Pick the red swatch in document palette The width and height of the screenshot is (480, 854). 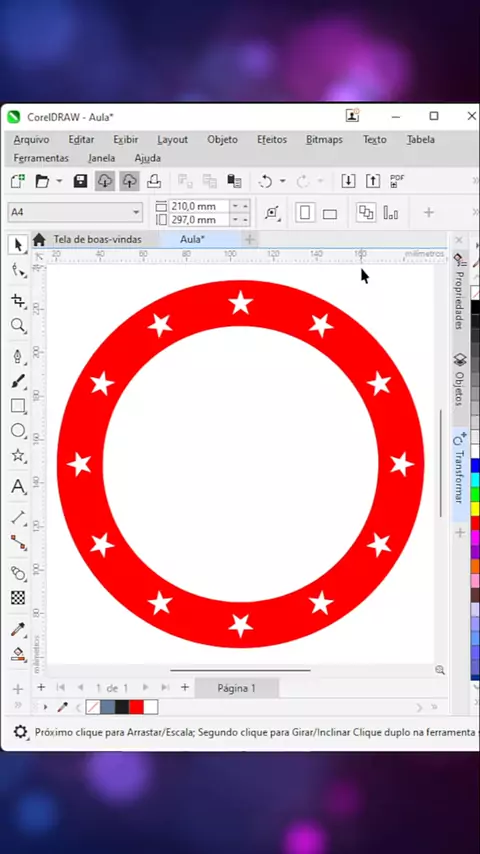(136, 707)
